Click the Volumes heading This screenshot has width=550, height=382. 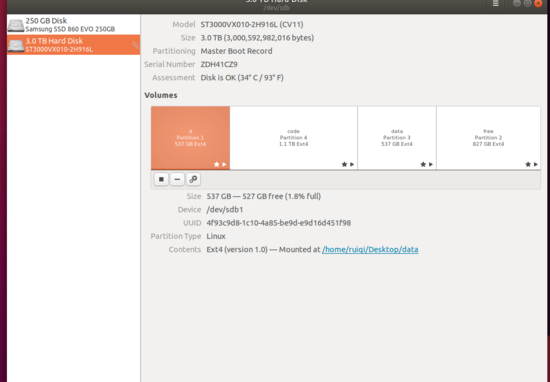click(161, 95)
